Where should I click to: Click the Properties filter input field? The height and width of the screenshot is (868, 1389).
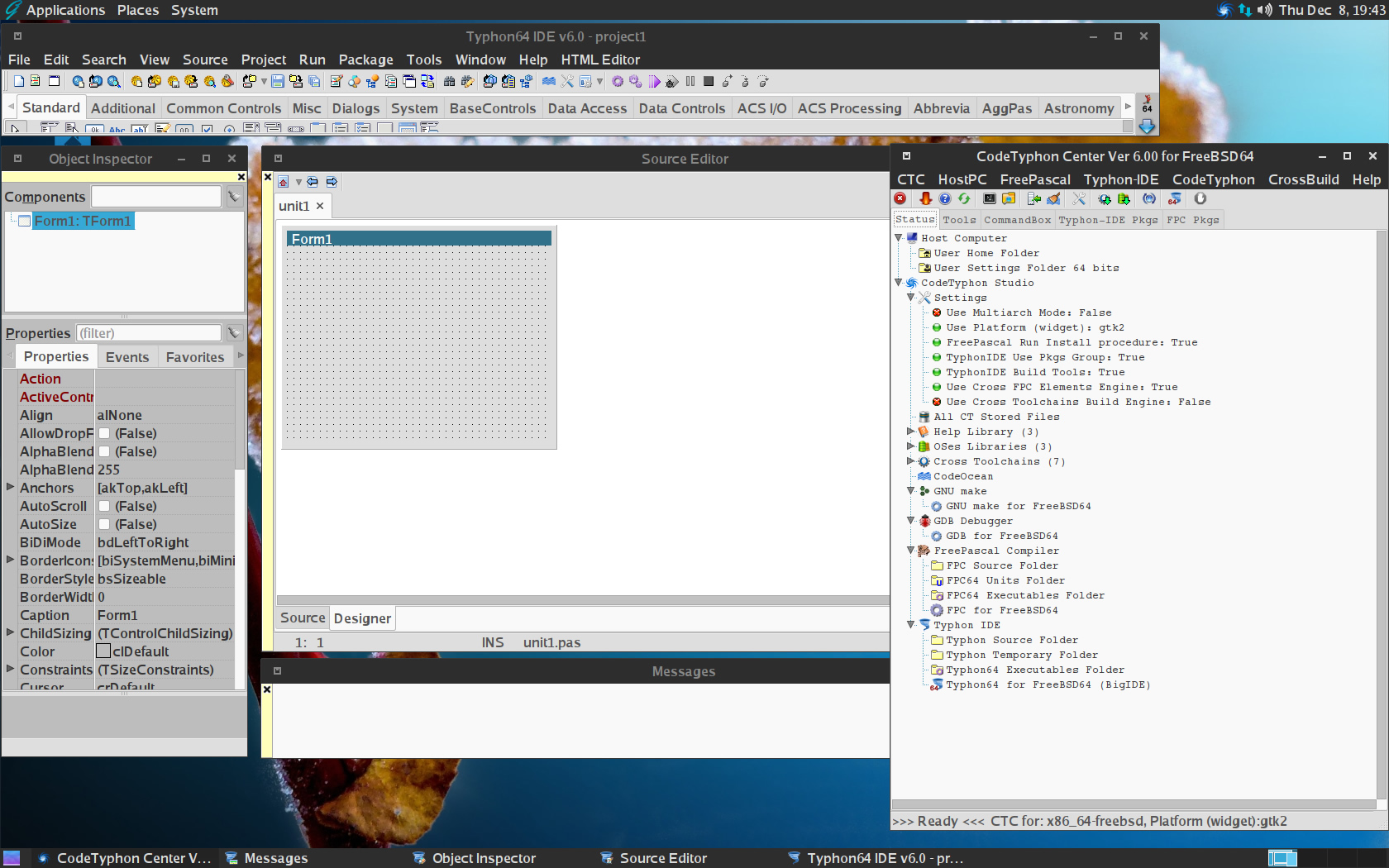149,333
